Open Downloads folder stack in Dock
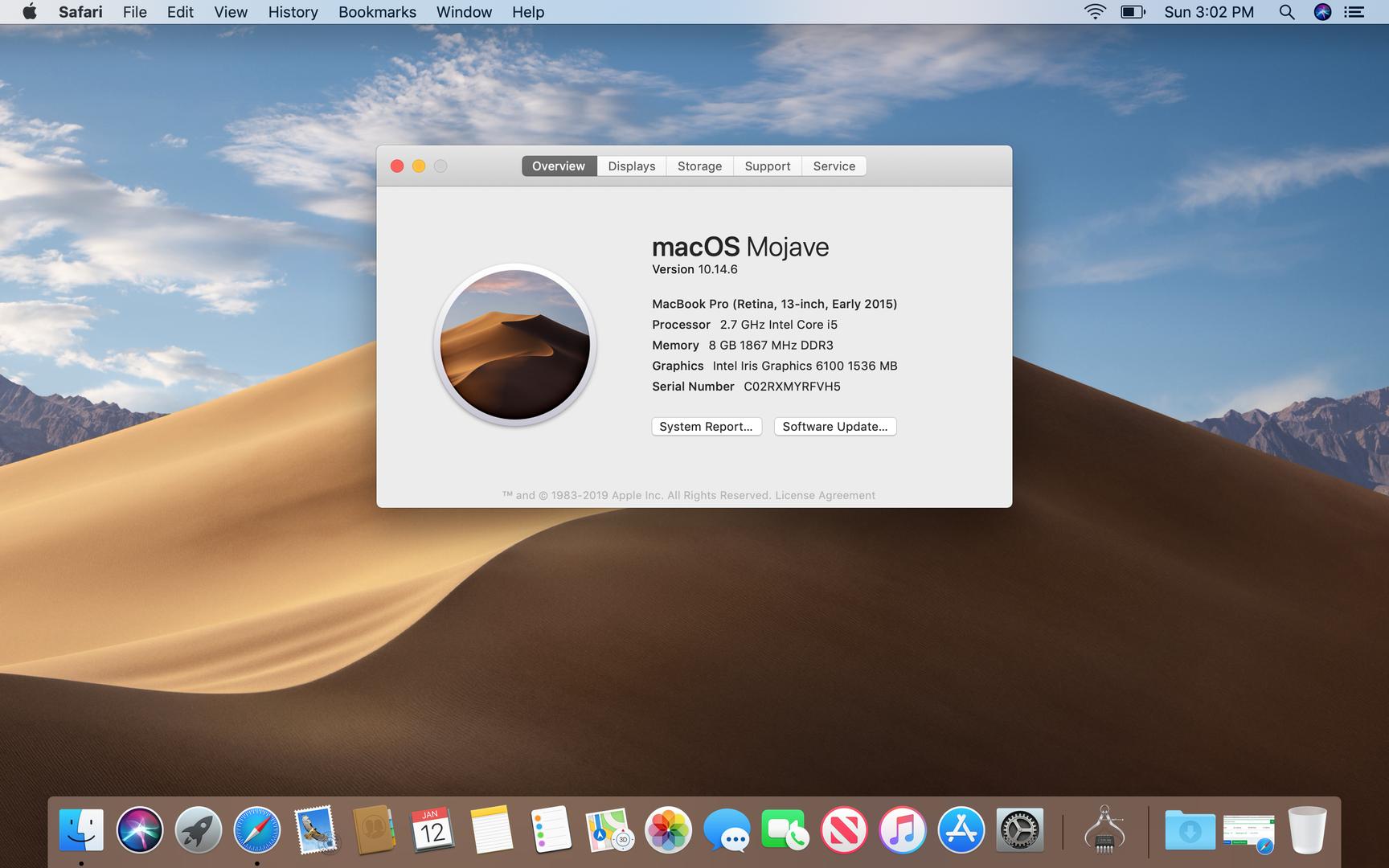This screenshot has width=1389, height=868. (1190, 830)
